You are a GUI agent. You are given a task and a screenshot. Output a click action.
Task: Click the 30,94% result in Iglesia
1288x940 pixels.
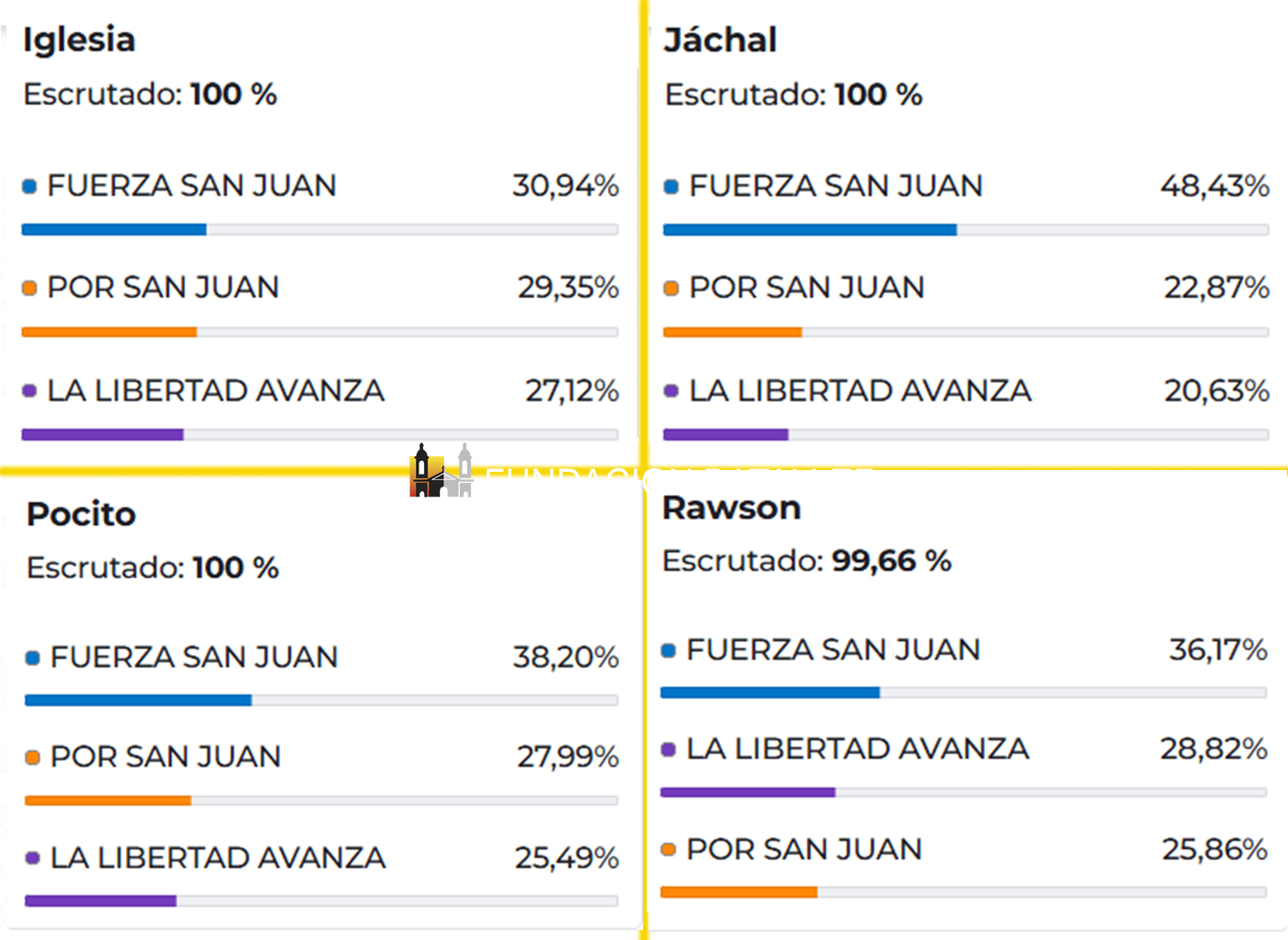point(566,186)
